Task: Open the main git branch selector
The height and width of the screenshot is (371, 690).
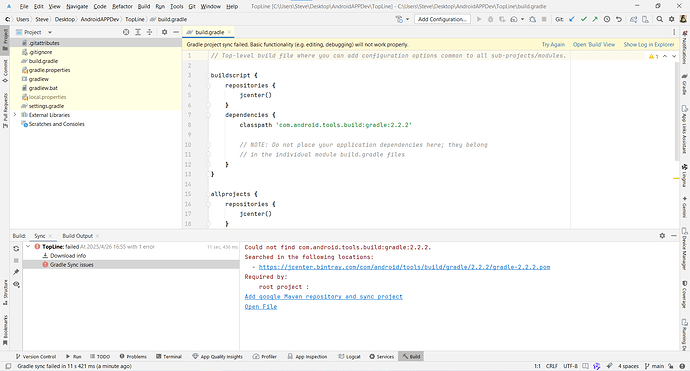Action: point(654,366)
